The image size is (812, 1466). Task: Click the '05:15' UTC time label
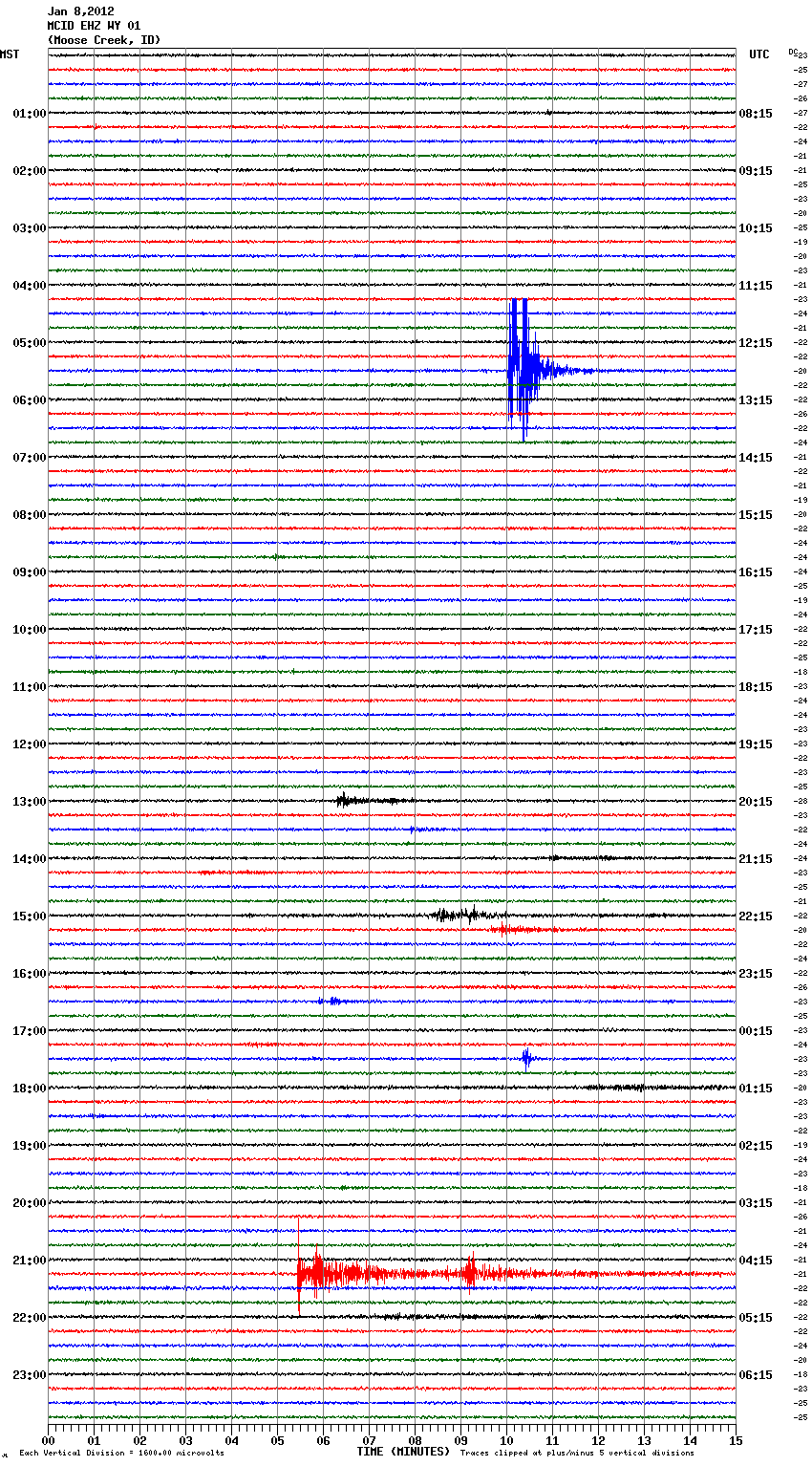pos(756,1318)
